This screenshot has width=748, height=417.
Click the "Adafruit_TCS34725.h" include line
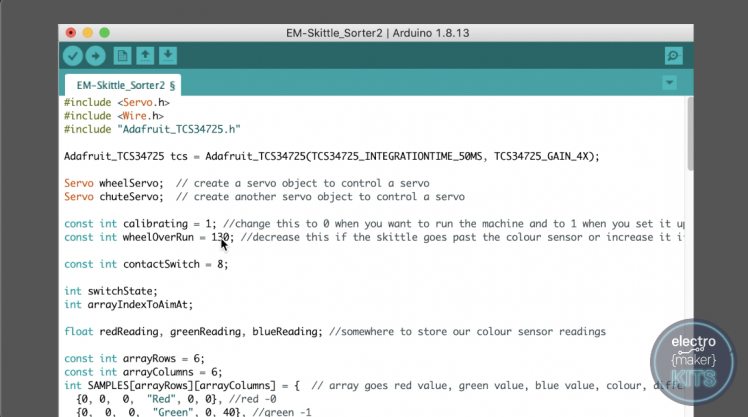[152, 129]
